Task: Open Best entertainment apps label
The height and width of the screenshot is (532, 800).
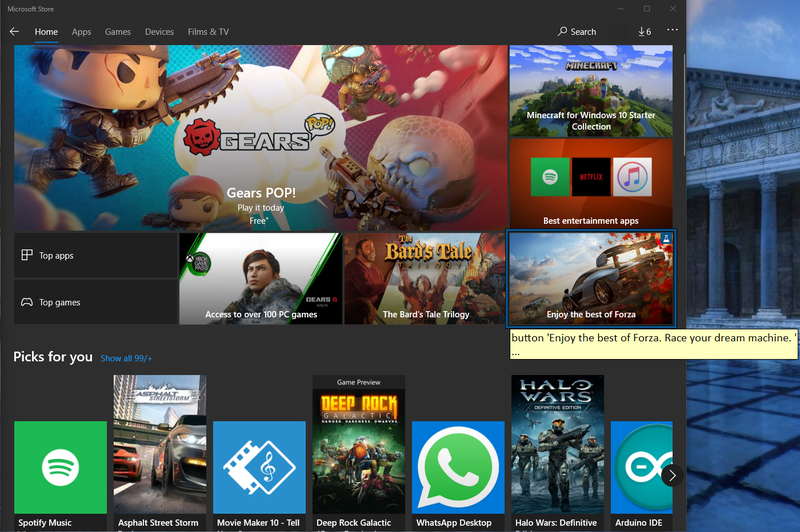Action: (591, 221)
